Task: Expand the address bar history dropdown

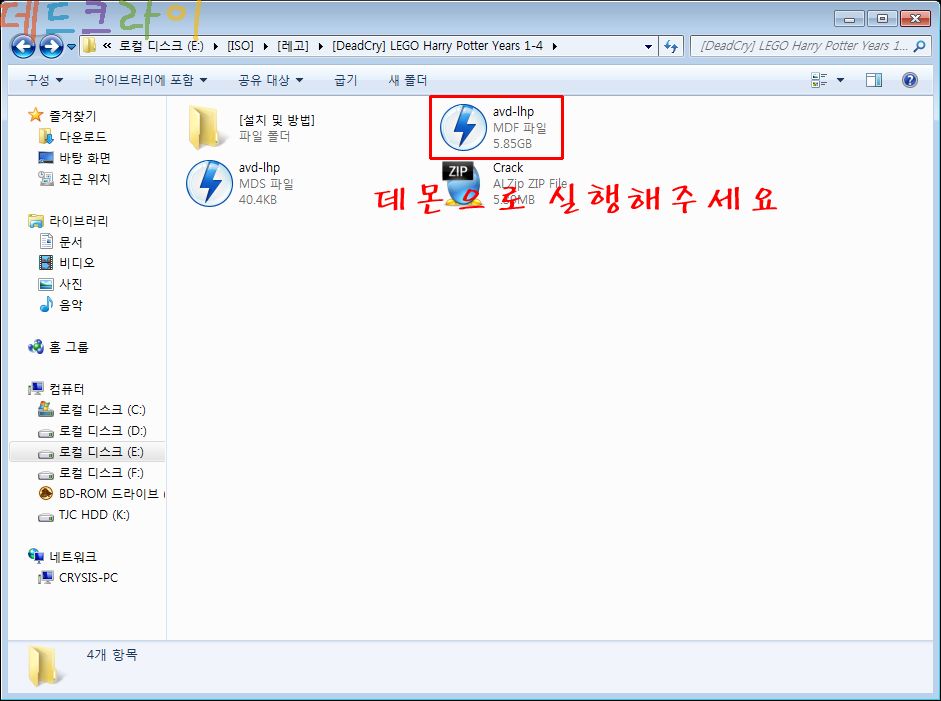Action: point(648,46)
